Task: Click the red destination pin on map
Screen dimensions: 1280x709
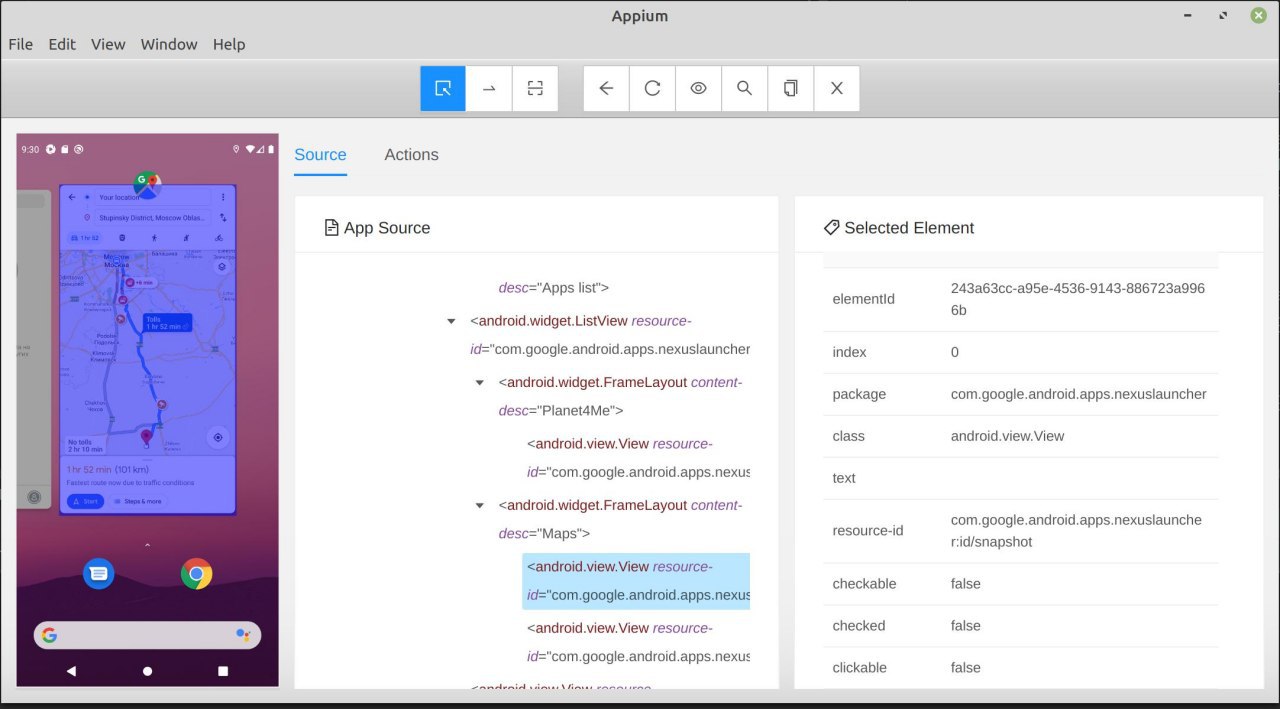Action: point(146,436)
